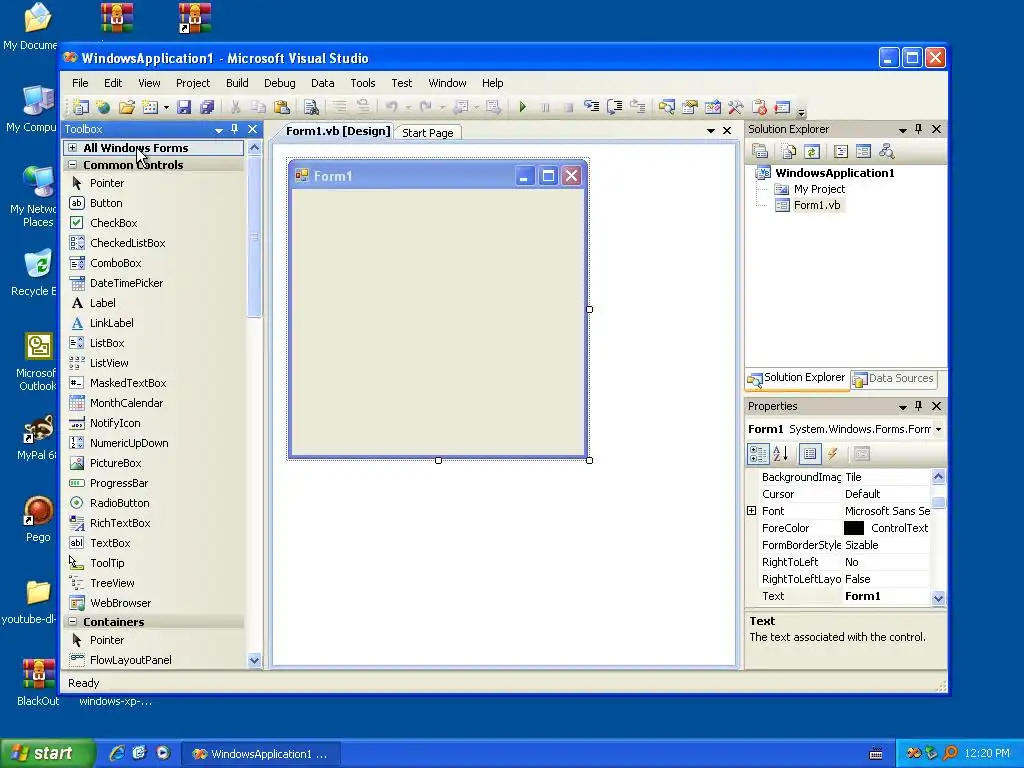This screenshot has height=768, width=1024.
Task: Switch to the Data Sources tab
Action: (893, 378)
